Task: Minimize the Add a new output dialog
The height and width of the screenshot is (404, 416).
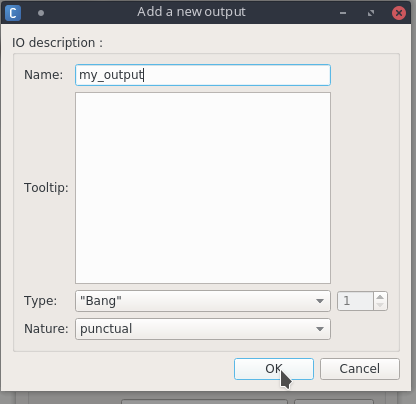Action: tap(343, 13)
